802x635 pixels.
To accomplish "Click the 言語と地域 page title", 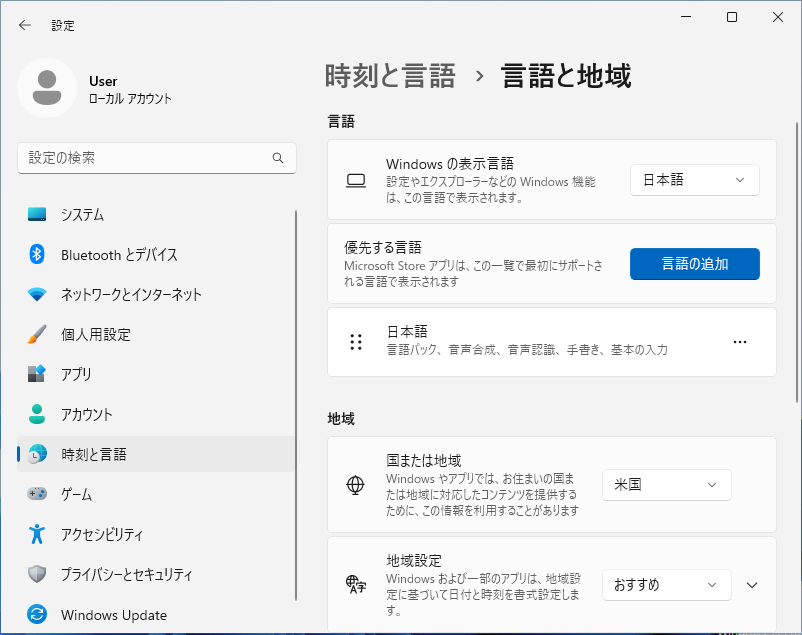I will coord(566,76).
